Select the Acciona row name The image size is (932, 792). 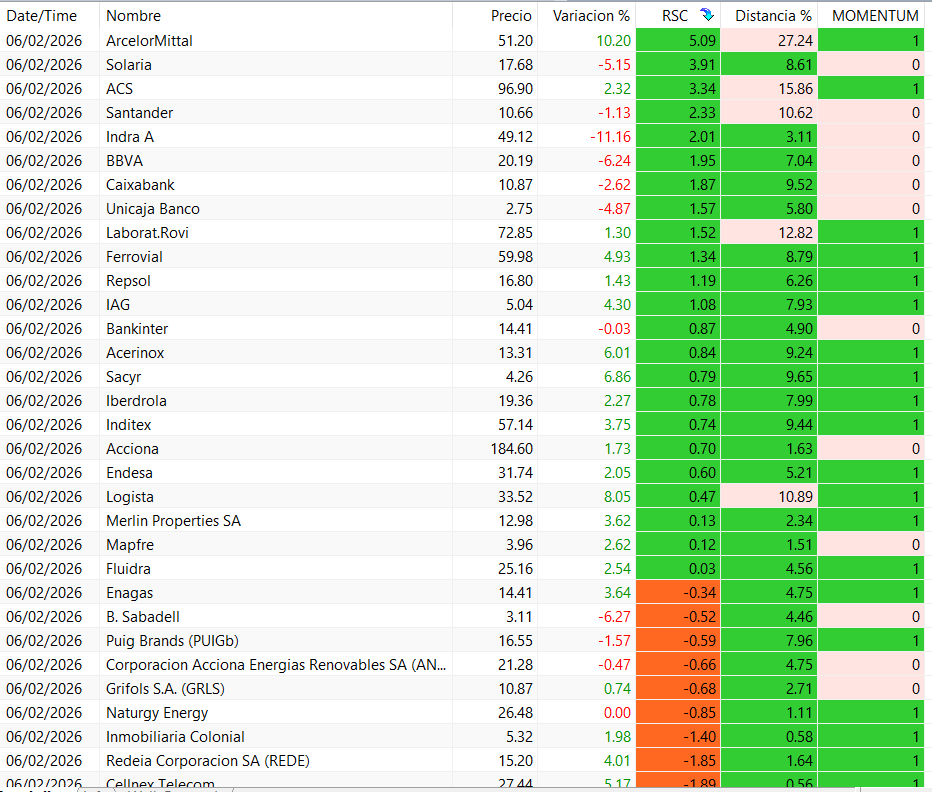pos(133,449)
